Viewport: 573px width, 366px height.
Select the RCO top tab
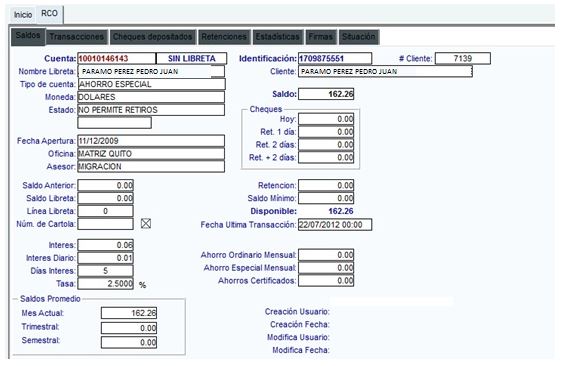point(49,14)
